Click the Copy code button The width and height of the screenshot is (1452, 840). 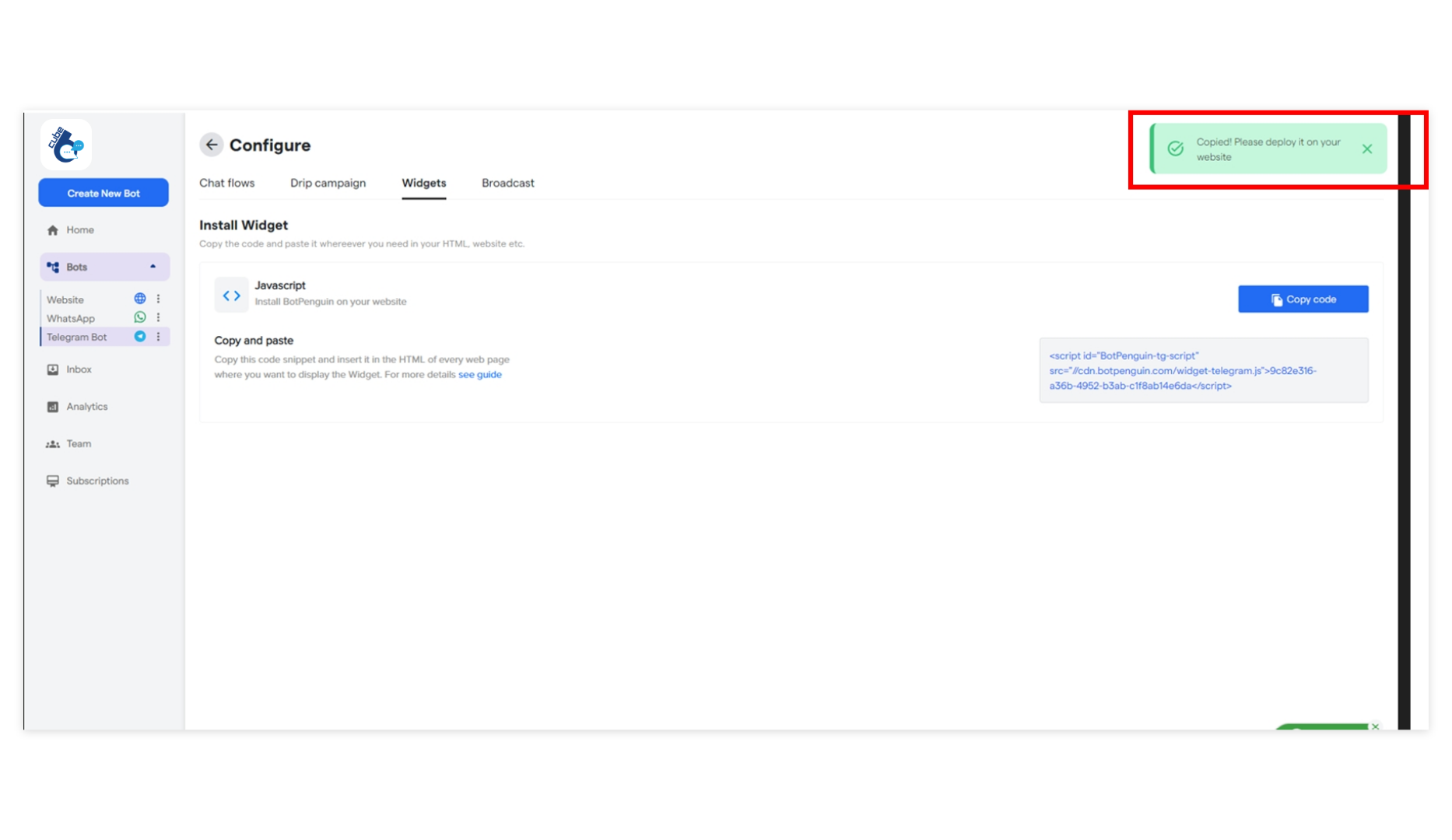[x=1303, y=299]
